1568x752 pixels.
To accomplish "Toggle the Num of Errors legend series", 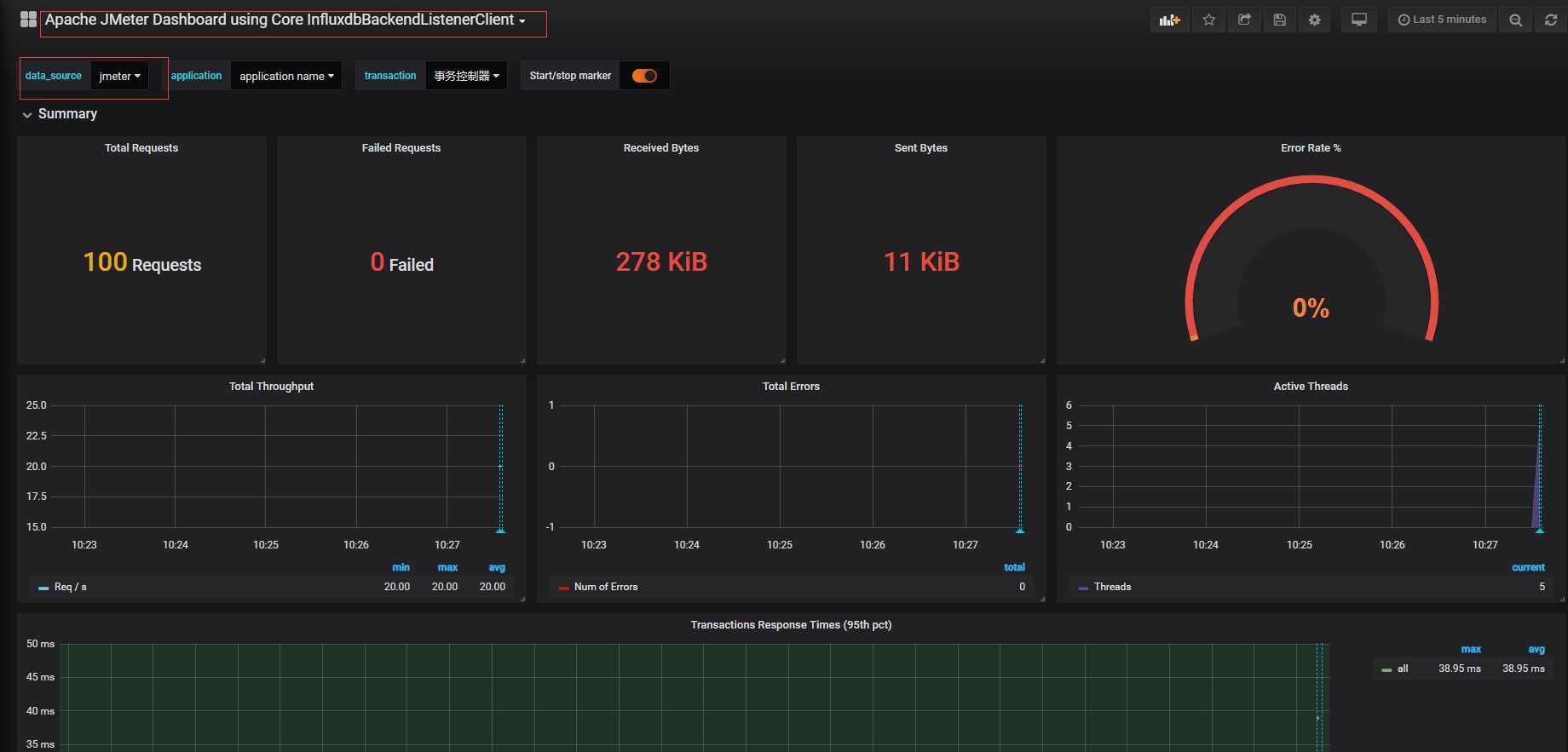I will point(606,587).
